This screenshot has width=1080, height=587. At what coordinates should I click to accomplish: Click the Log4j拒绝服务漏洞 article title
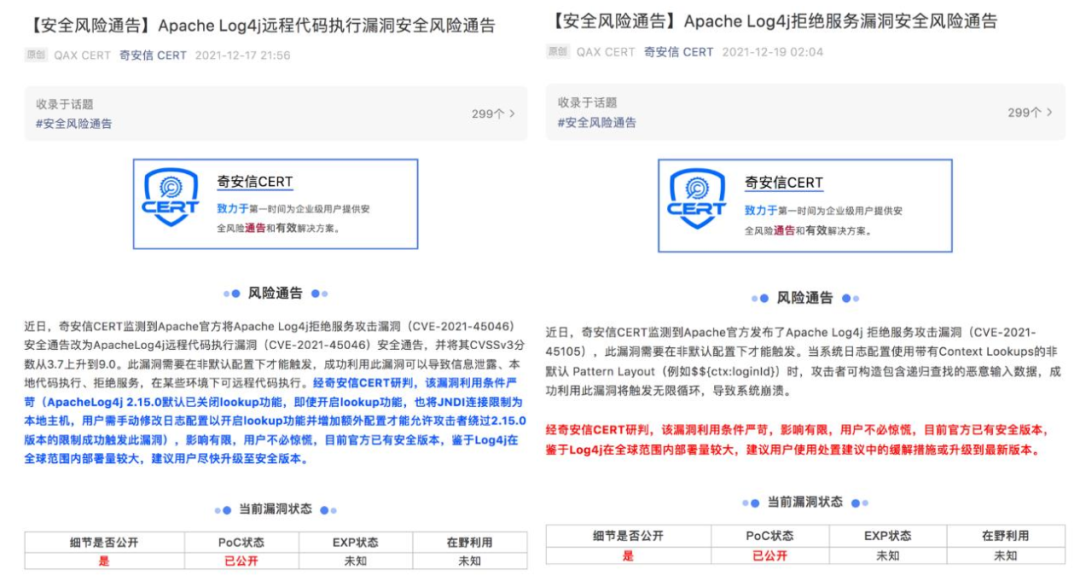[772, 22]
